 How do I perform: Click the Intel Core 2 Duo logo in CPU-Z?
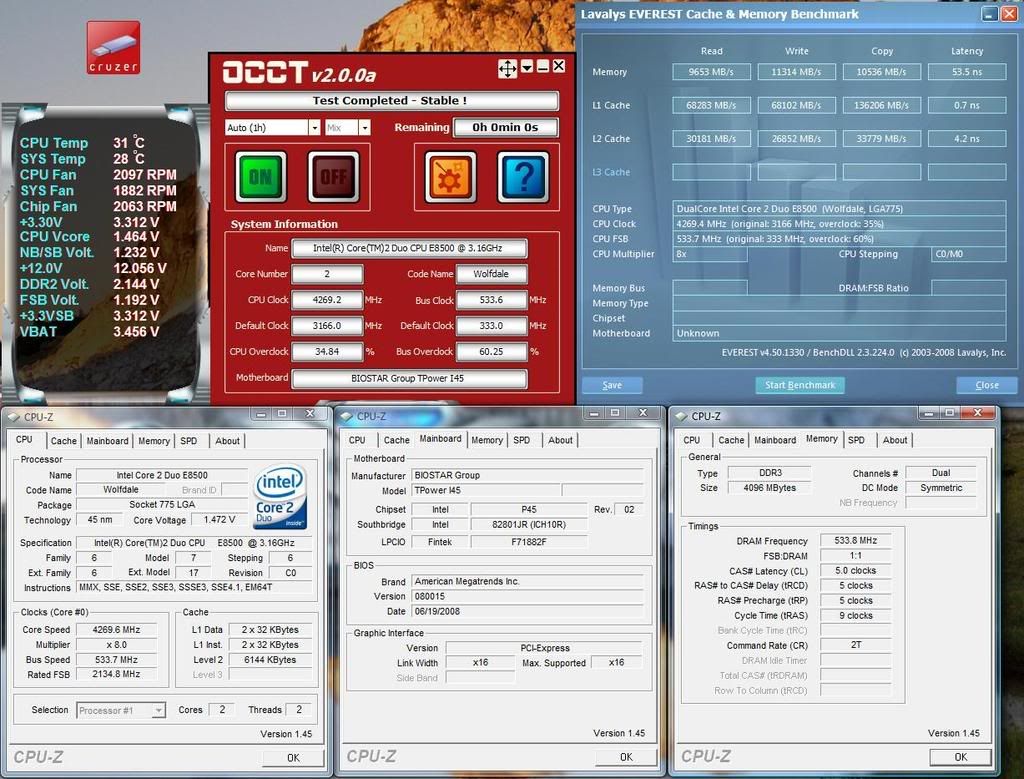[x=280, y=497]
